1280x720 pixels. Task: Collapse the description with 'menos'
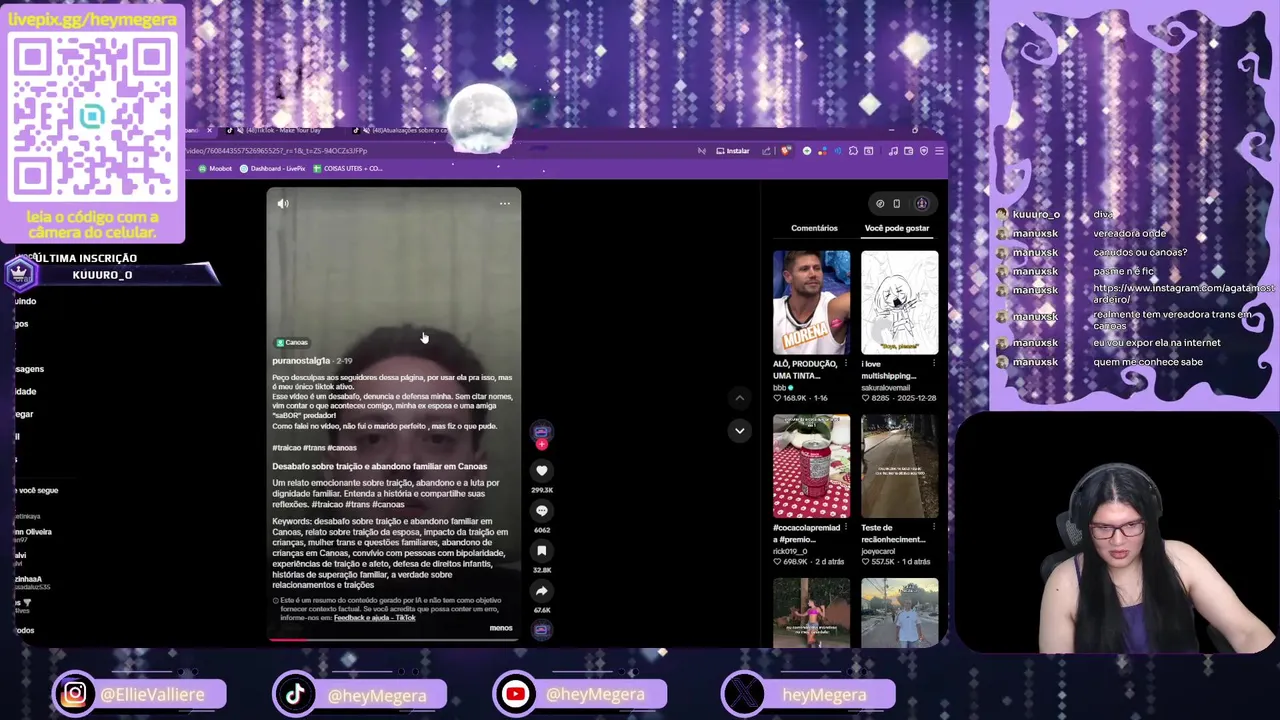(x=501, y=628)
